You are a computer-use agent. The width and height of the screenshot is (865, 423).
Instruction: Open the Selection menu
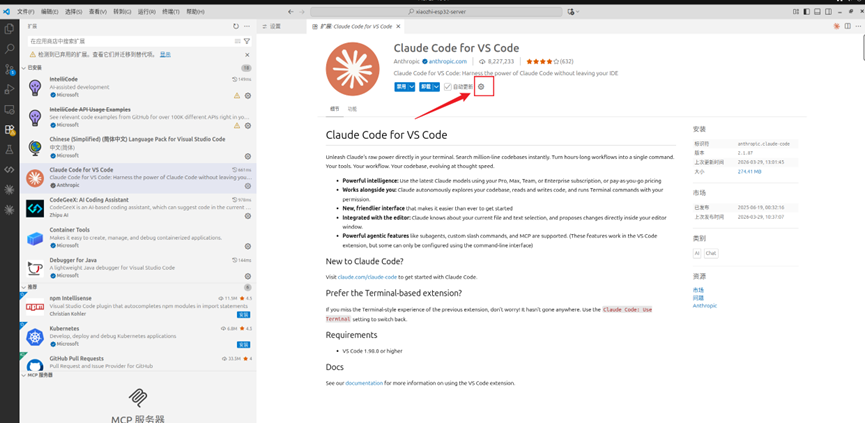(x=73, y=12)
